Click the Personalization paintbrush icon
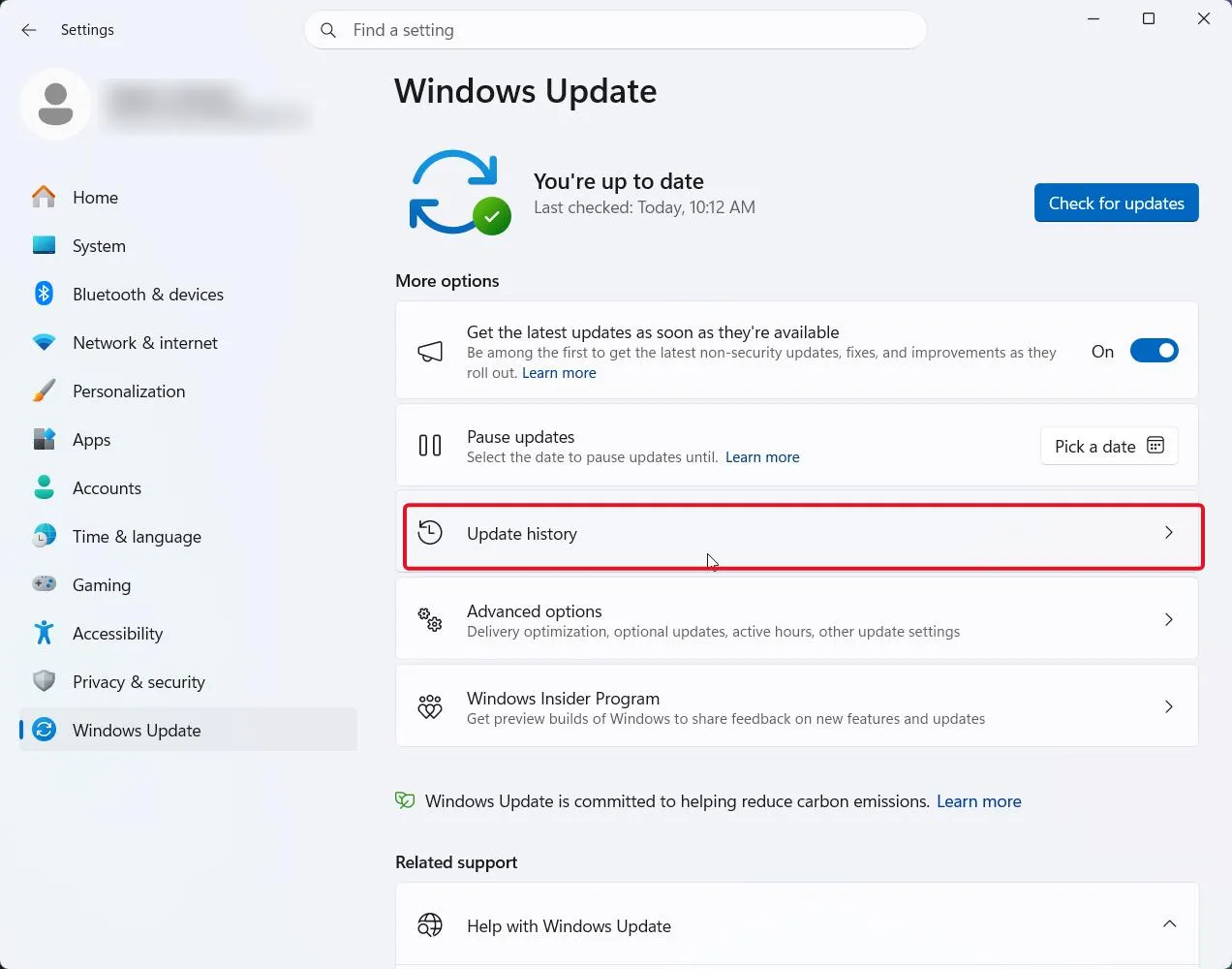This screenshot has height=969, width=1232. tap(44, 391)
